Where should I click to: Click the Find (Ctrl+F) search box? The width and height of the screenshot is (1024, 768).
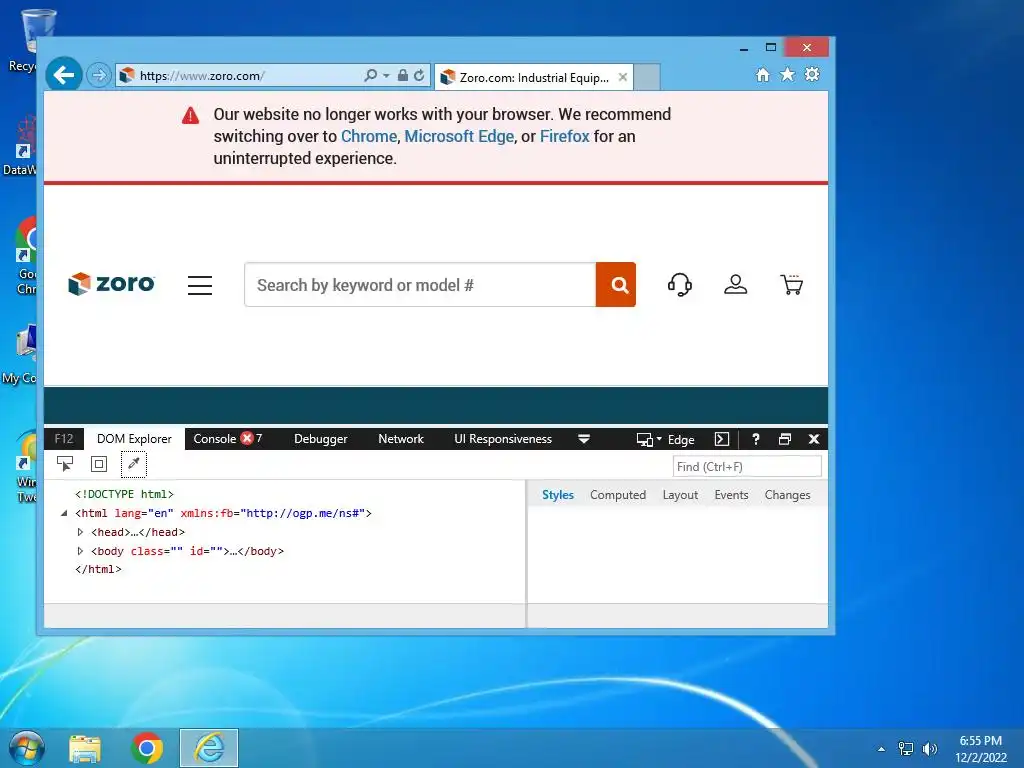747,466
